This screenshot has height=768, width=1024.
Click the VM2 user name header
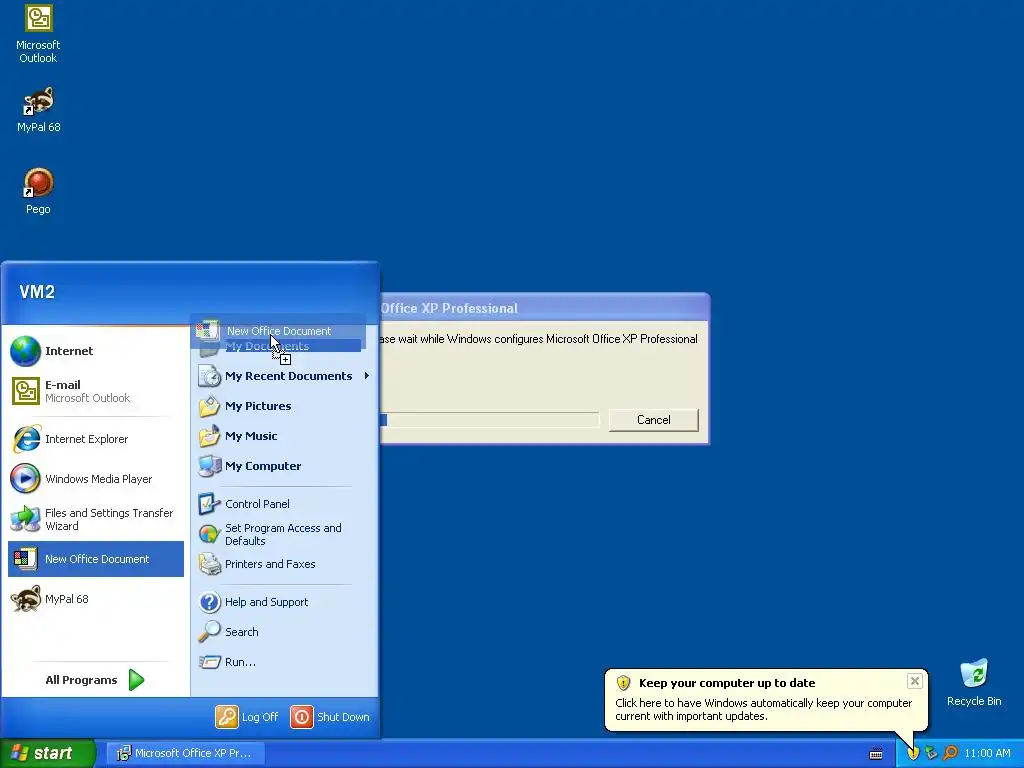[37, 292]
